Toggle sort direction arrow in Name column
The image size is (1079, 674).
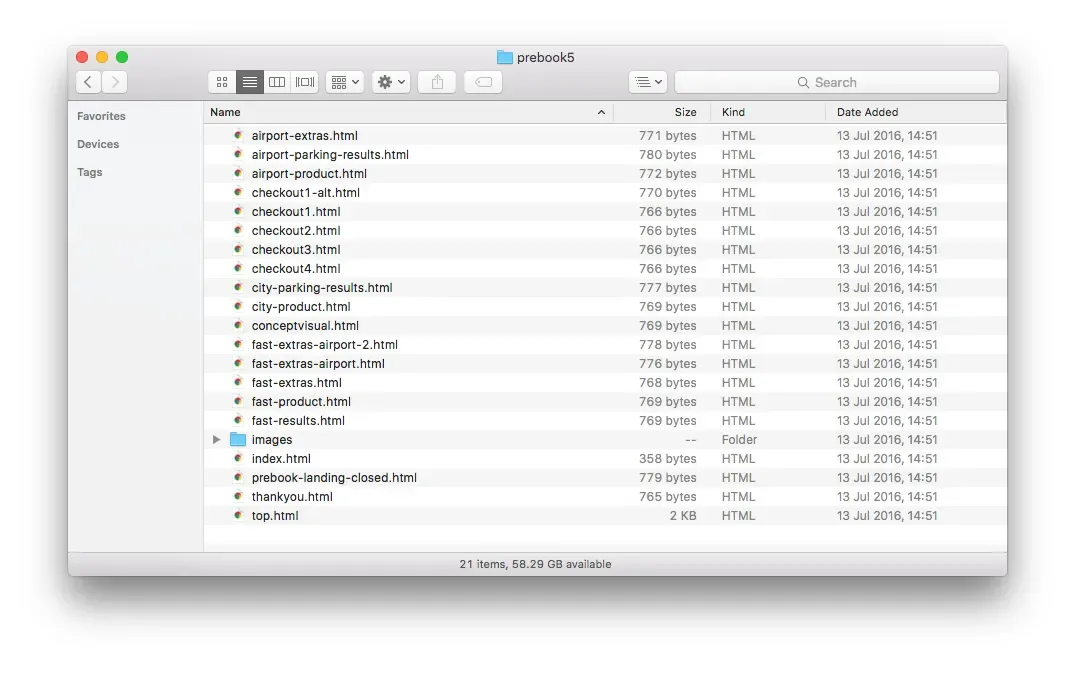[601, 112]
